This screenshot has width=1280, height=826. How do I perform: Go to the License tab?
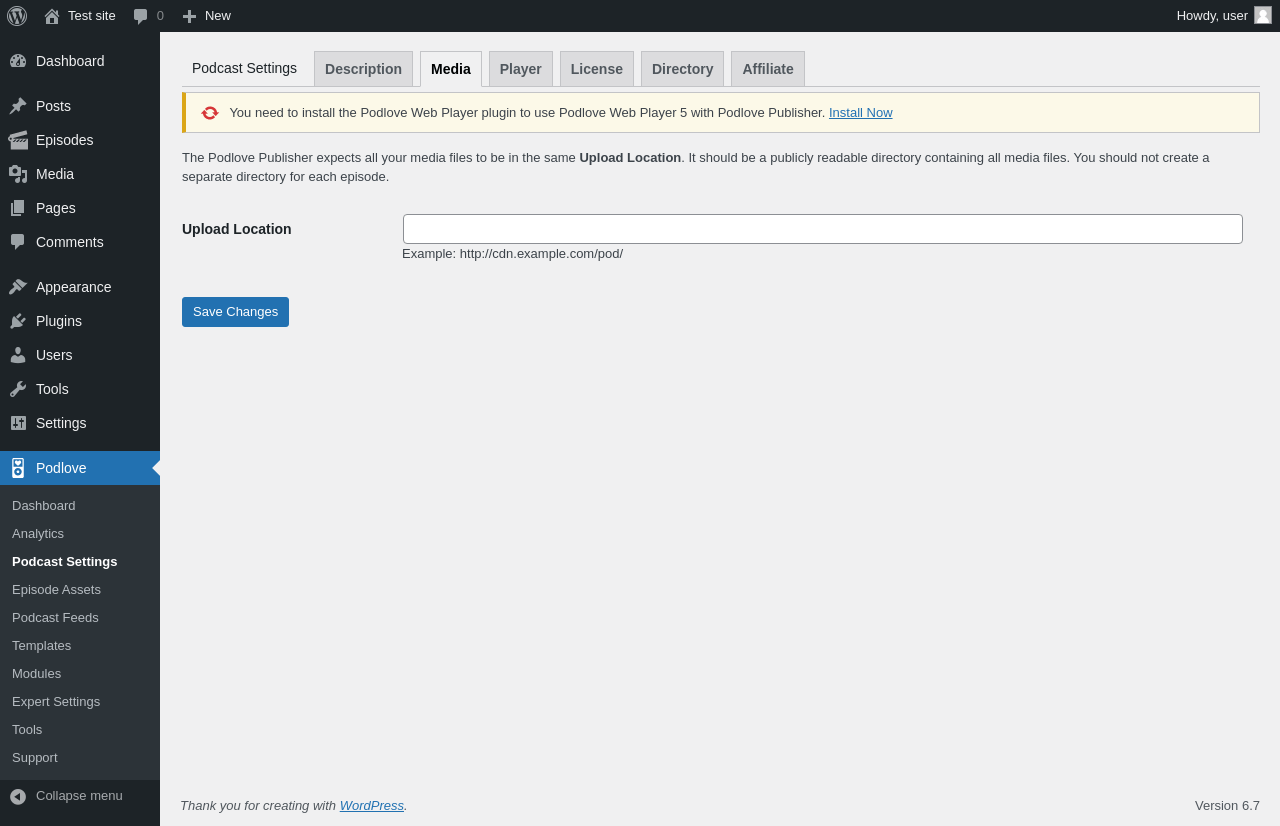coord(597,69)
